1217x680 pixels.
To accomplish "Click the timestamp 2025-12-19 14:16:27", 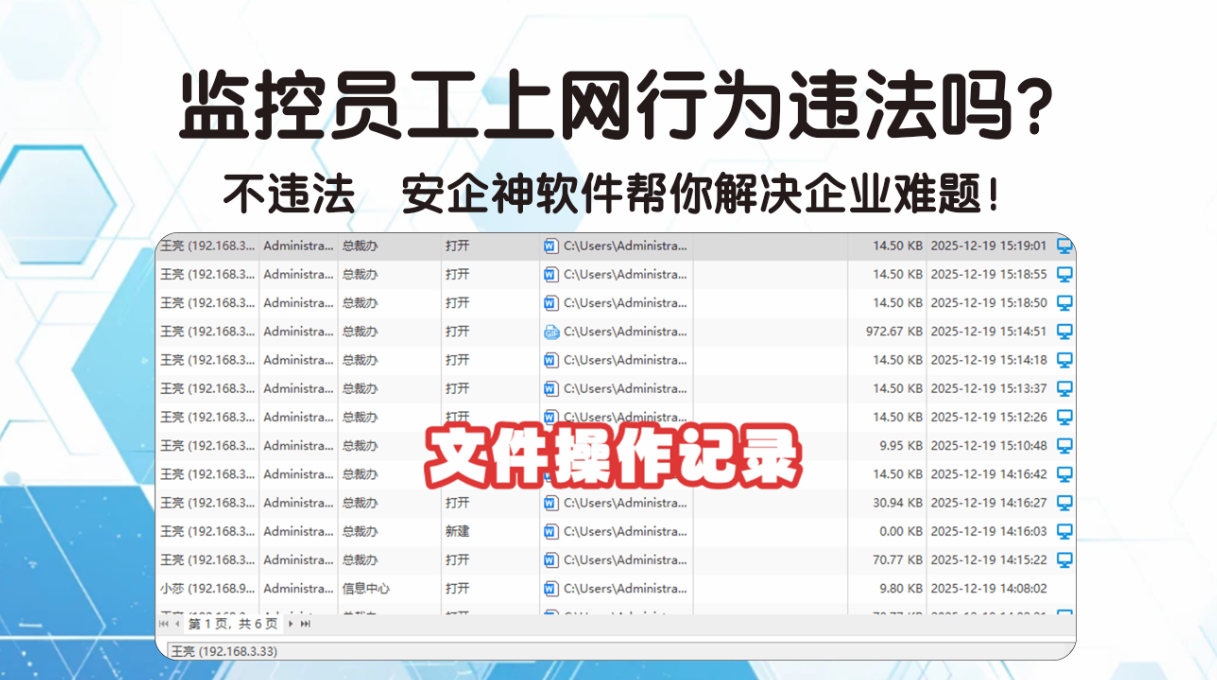I will pos(989,503).
